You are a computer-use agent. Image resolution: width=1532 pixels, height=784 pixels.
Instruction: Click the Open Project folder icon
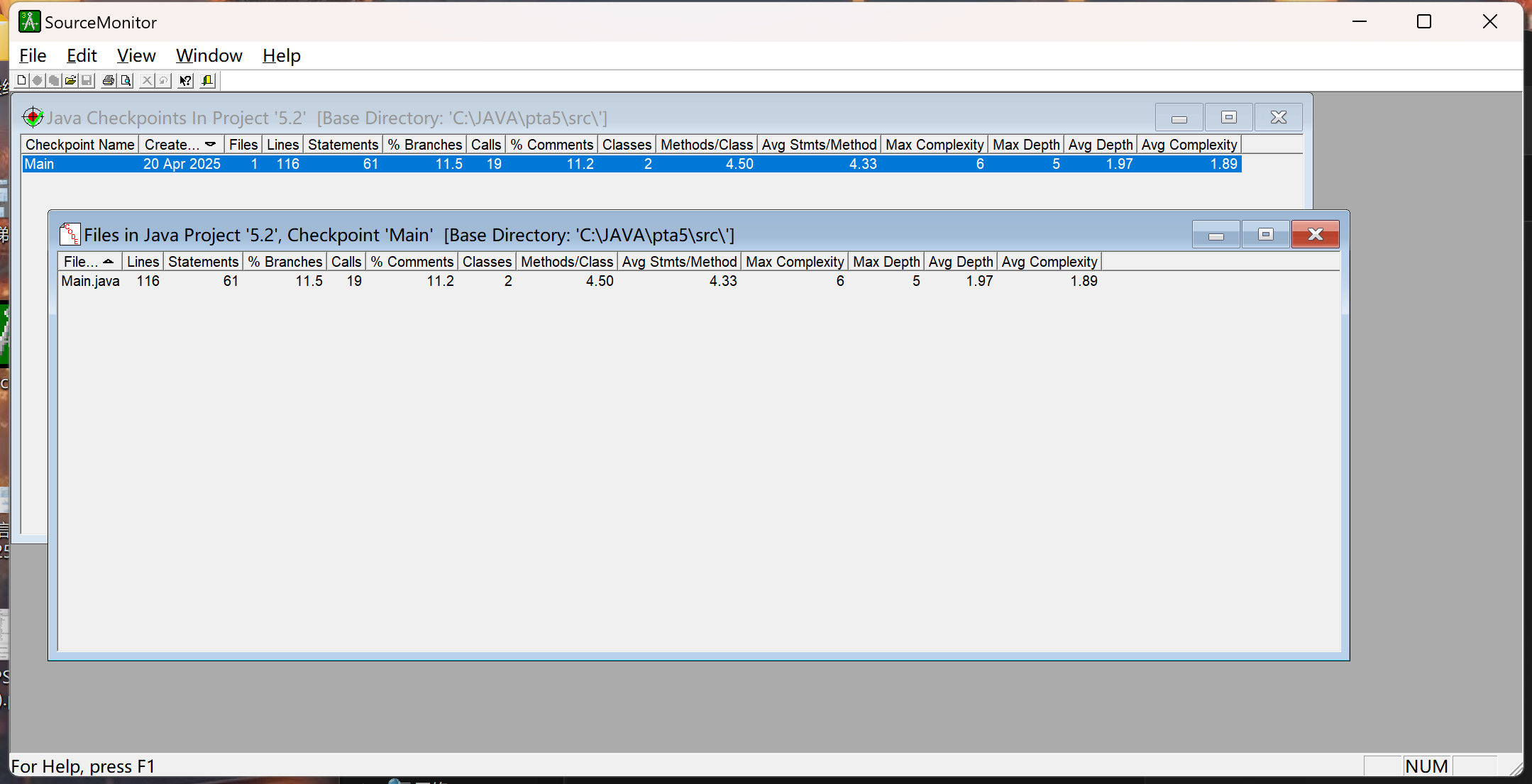(x=70, y=80)
